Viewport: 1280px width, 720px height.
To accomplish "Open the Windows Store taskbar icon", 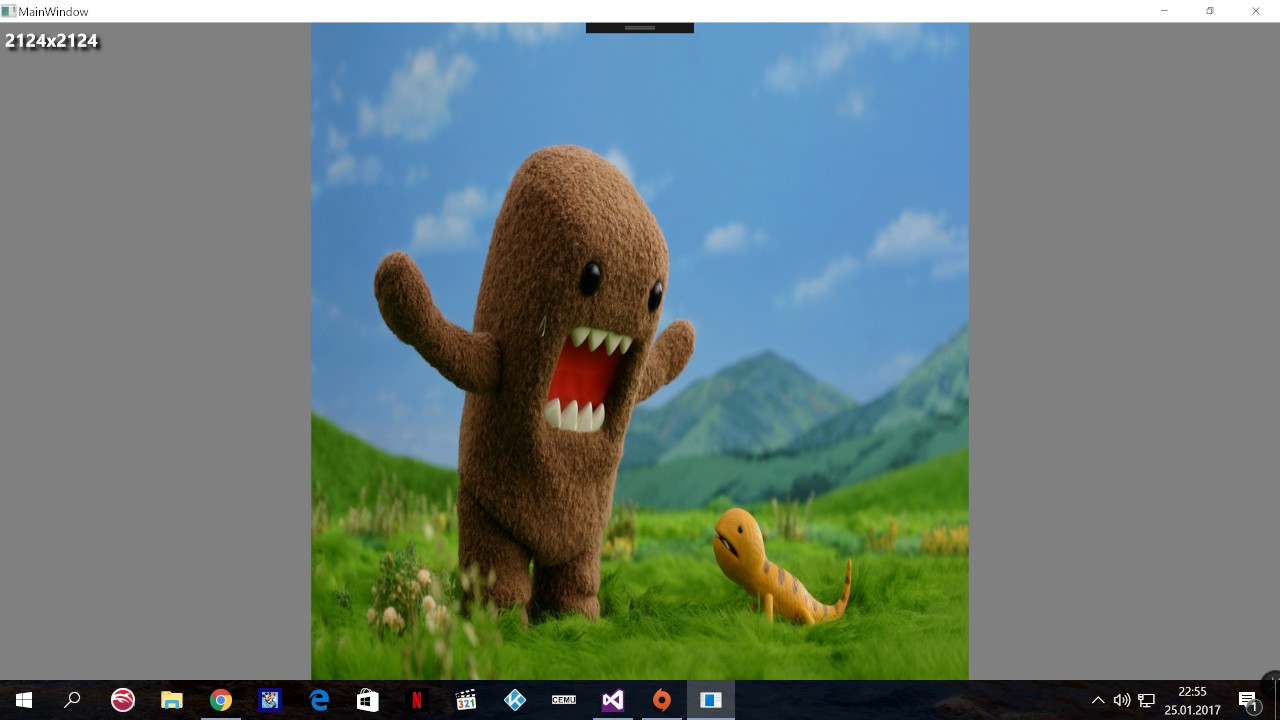I will pos(368,700).
